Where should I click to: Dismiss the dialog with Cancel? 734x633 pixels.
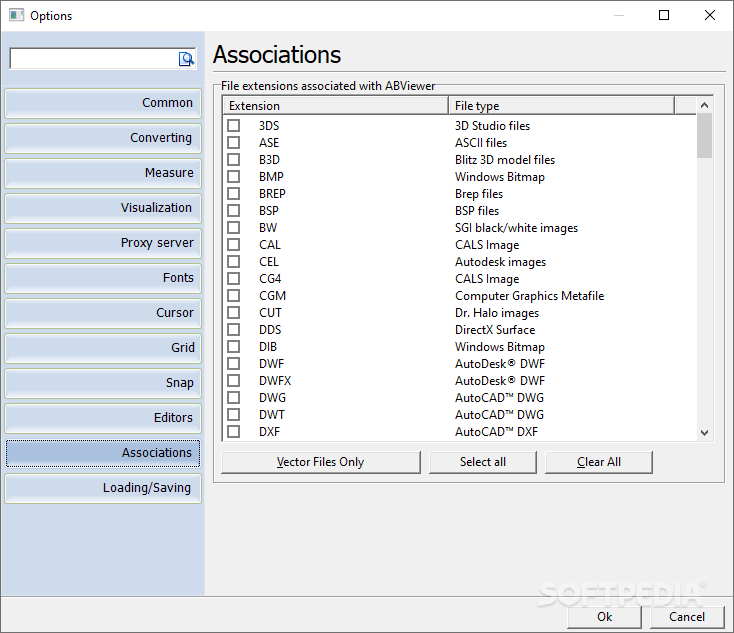(687, 617)
